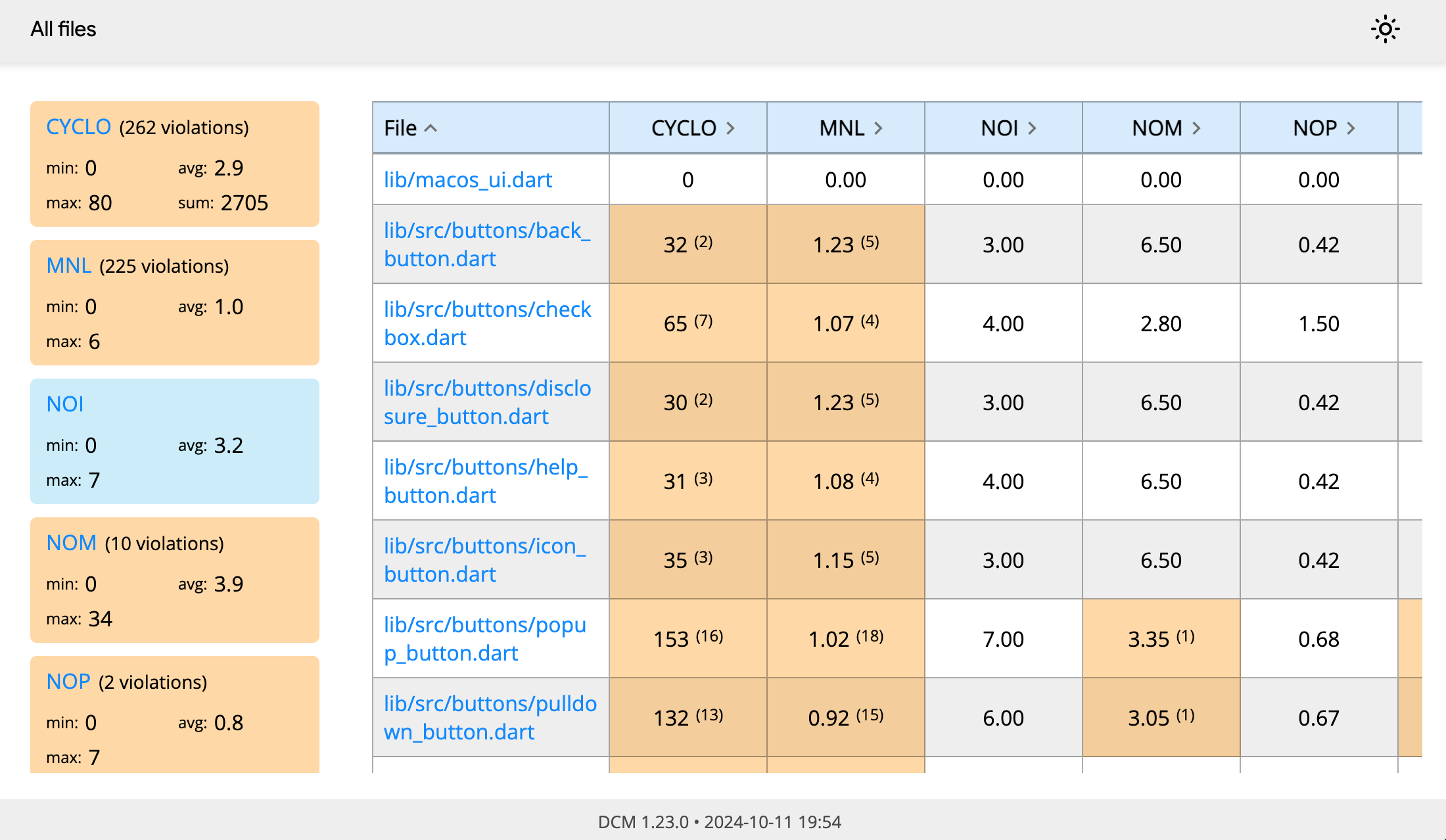Click MNL value 0.92 (15) cell
1446x840 pixels.
tap(846, 717)
